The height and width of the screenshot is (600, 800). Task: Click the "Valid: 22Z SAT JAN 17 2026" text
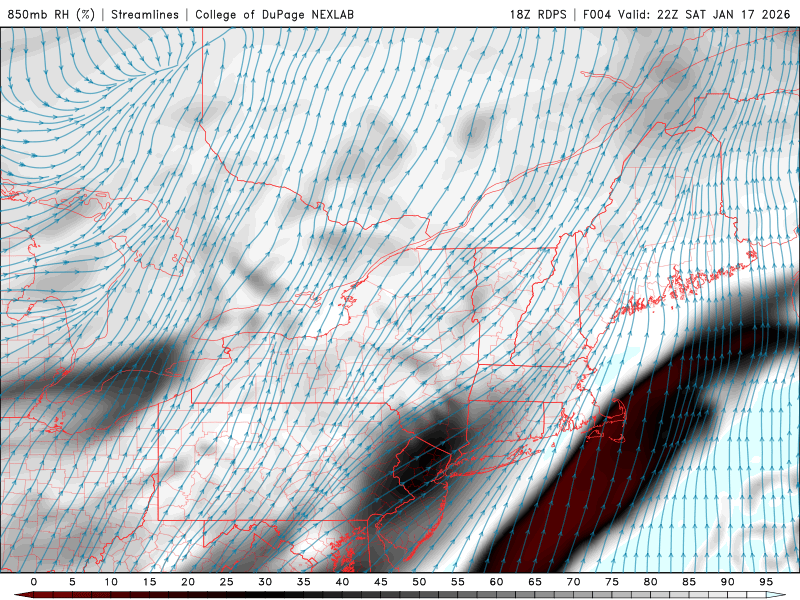tap(704, 14)
